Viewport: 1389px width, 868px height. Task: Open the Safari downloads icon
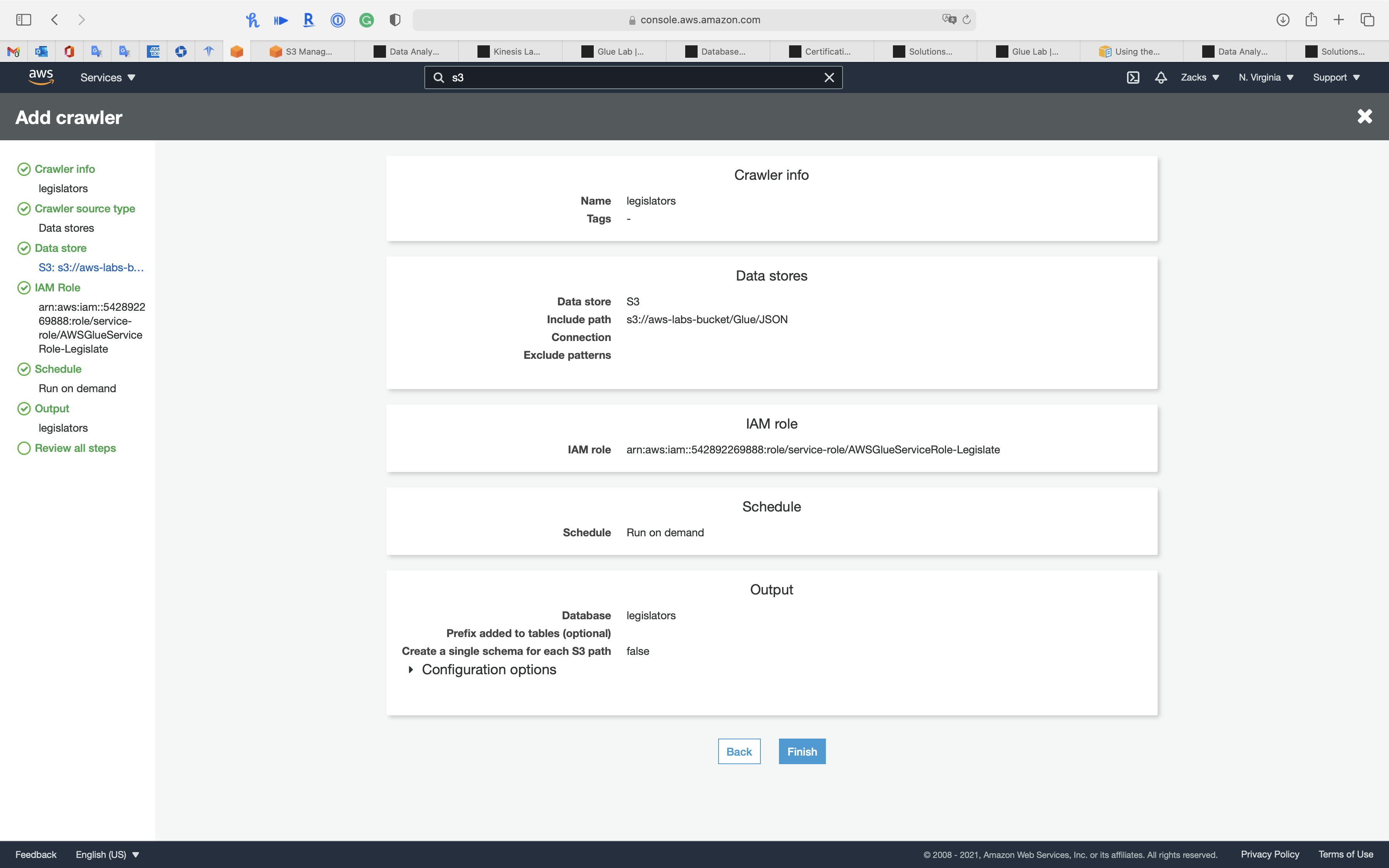coord(1283,19)
